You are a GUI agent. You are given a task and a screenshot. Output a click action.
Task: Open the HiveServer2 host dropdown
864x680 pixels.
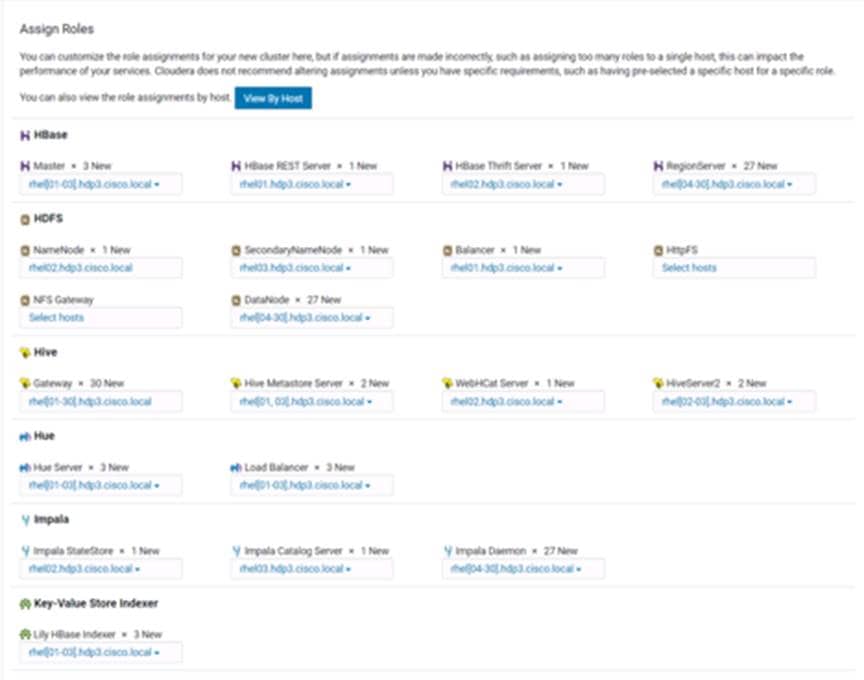(x=735, y=402)
